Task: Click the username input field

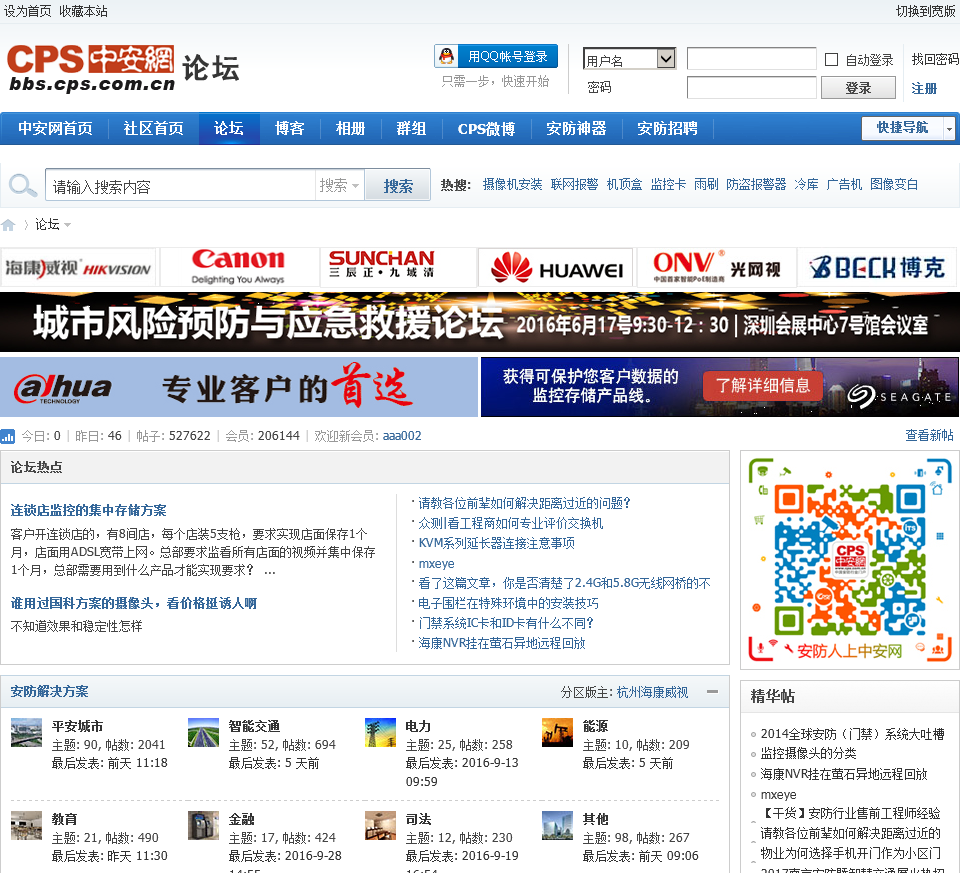Action: [752, 59]
